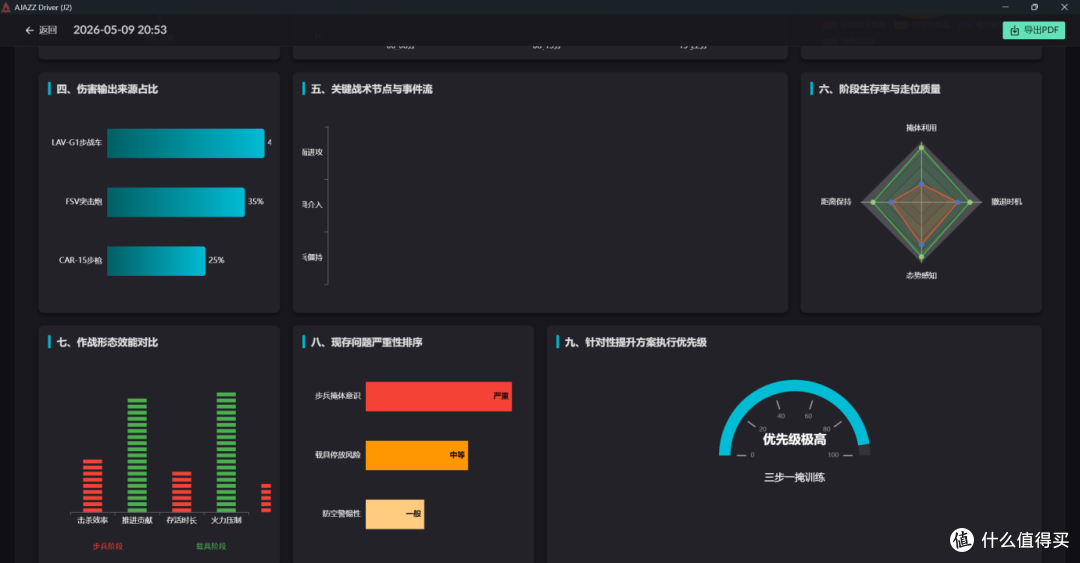Click the 步兵掩体意识 row label

(x=338, y=396)
